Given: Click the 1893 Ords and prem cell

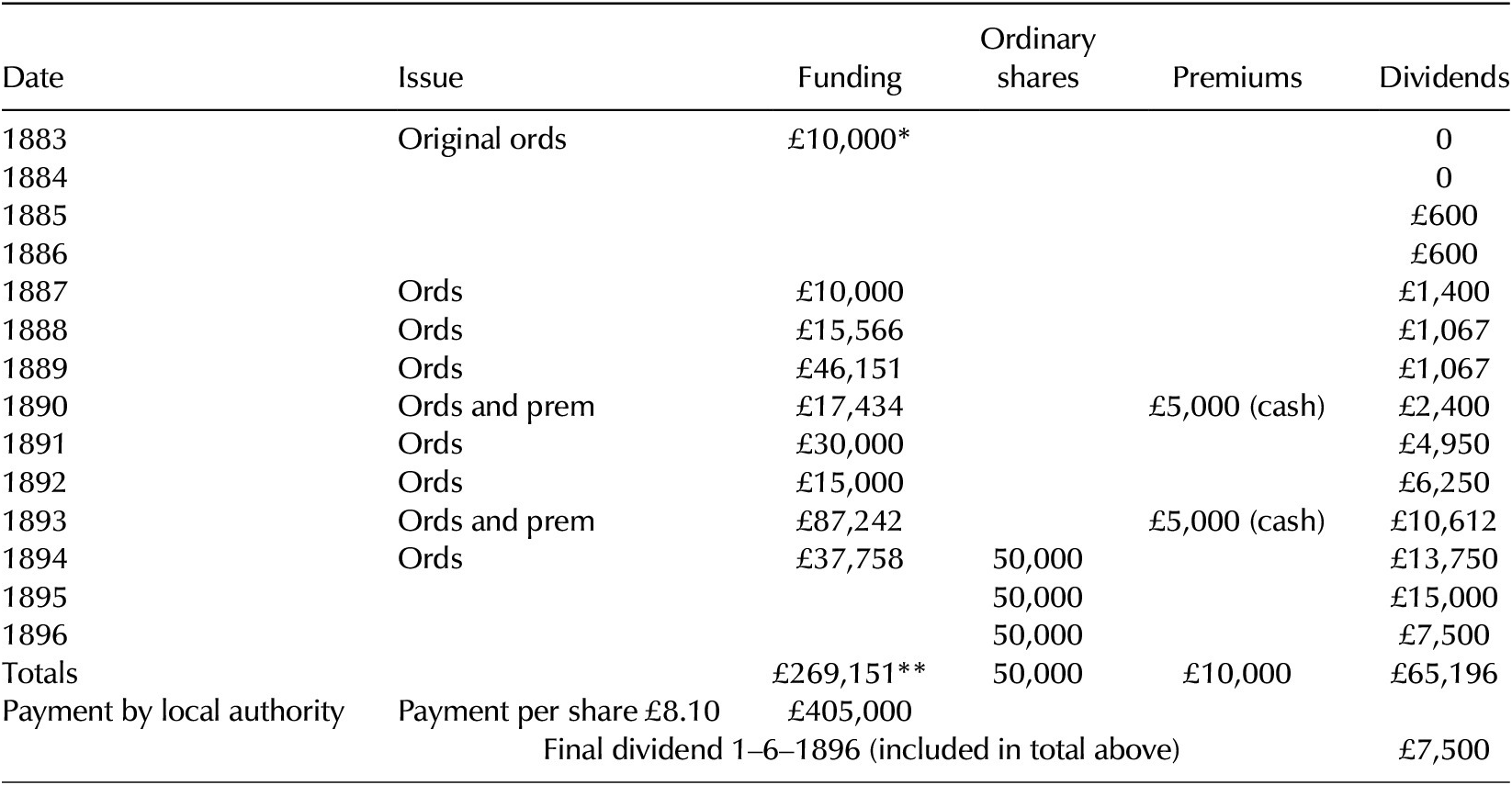Looking at the screenshot, I should 496,521.
